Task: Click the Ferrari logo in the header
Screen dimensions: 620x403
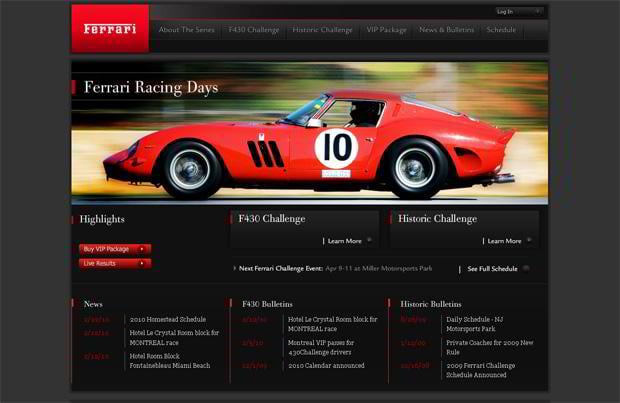Action: (109, 29)
